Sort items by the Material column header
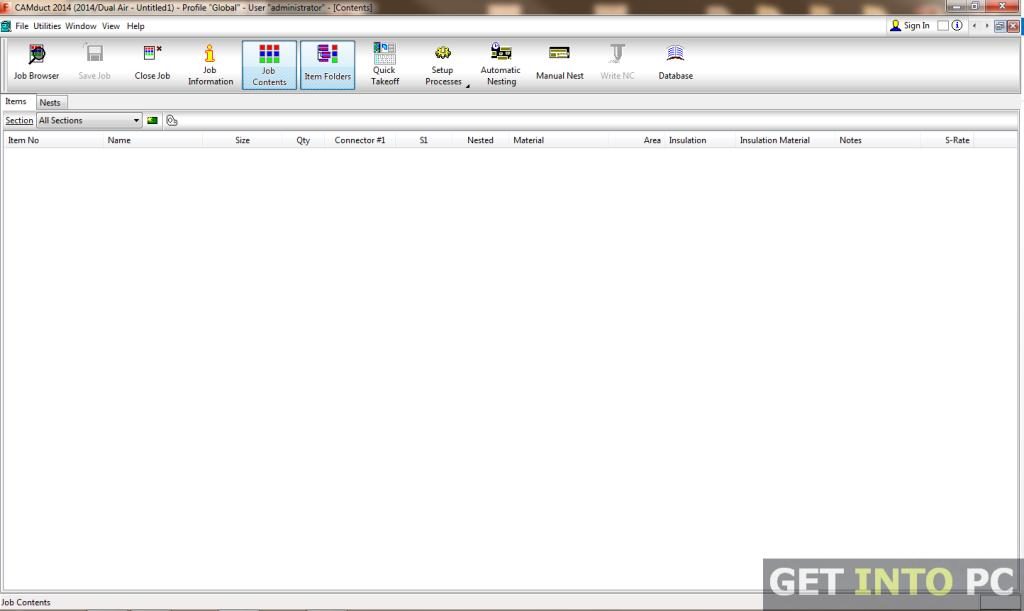This screenshot has width=1024, height=611. (x=528, y=140)
